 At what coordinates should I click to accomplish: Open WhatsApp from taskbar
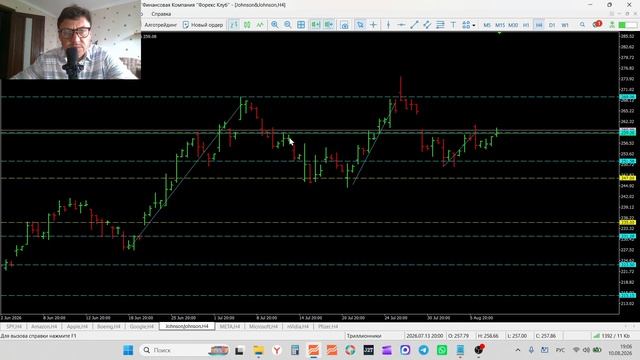click(x=442, y=350)
